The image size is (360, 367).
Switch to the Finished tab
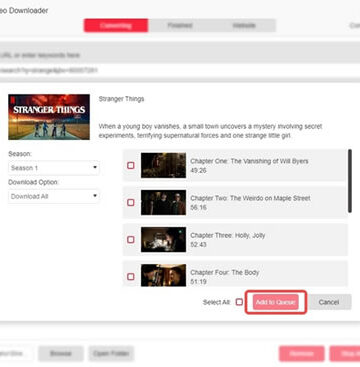[180, 26]
